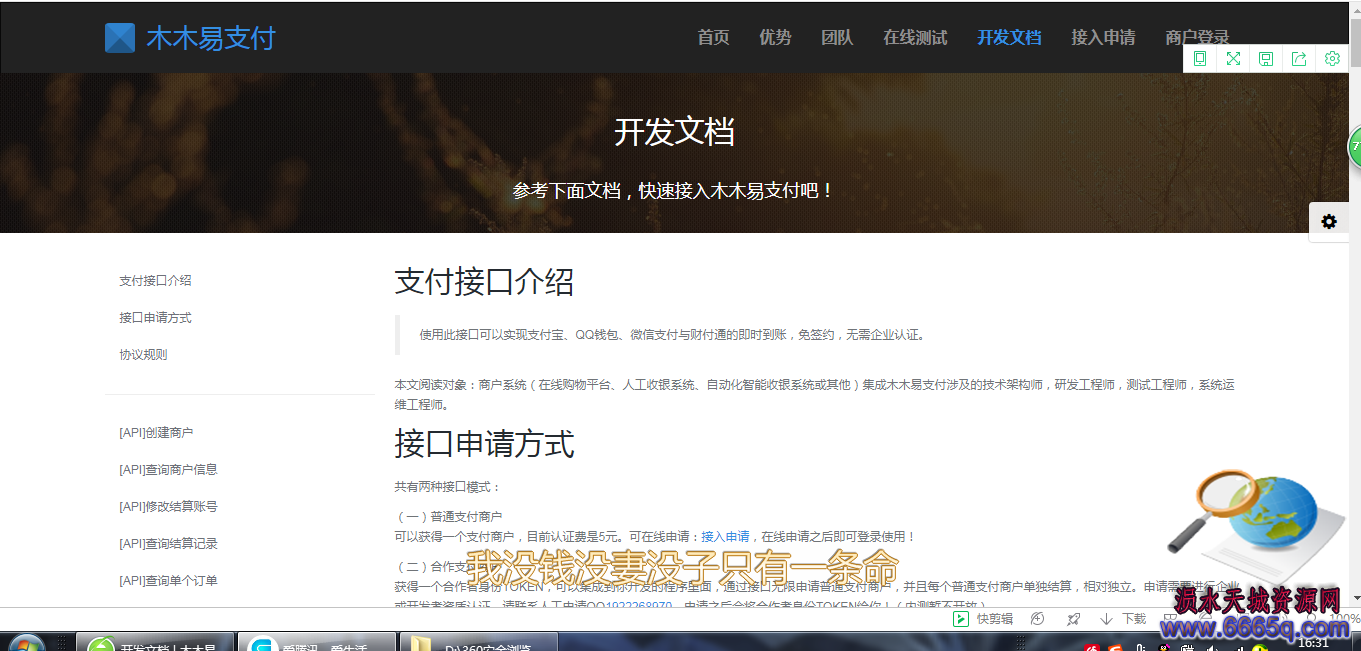Click the rocket accelerator icon in status bar

(x=1074, y=619)
